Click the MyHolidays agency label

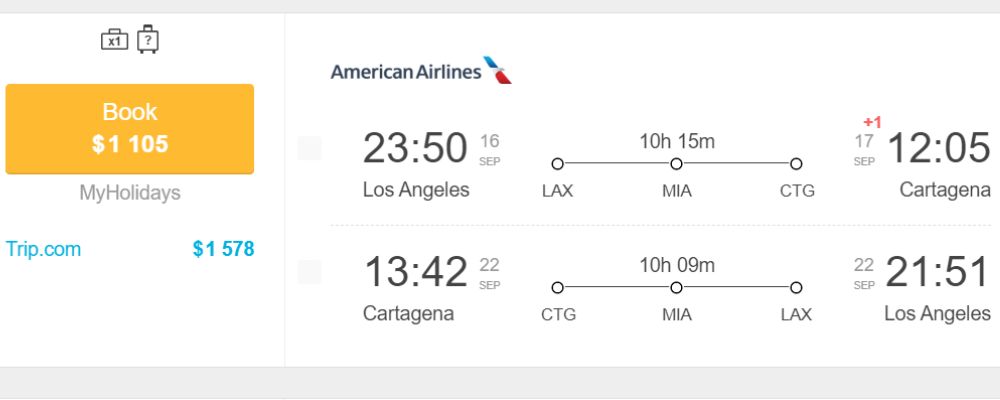[x=129, y=193]
